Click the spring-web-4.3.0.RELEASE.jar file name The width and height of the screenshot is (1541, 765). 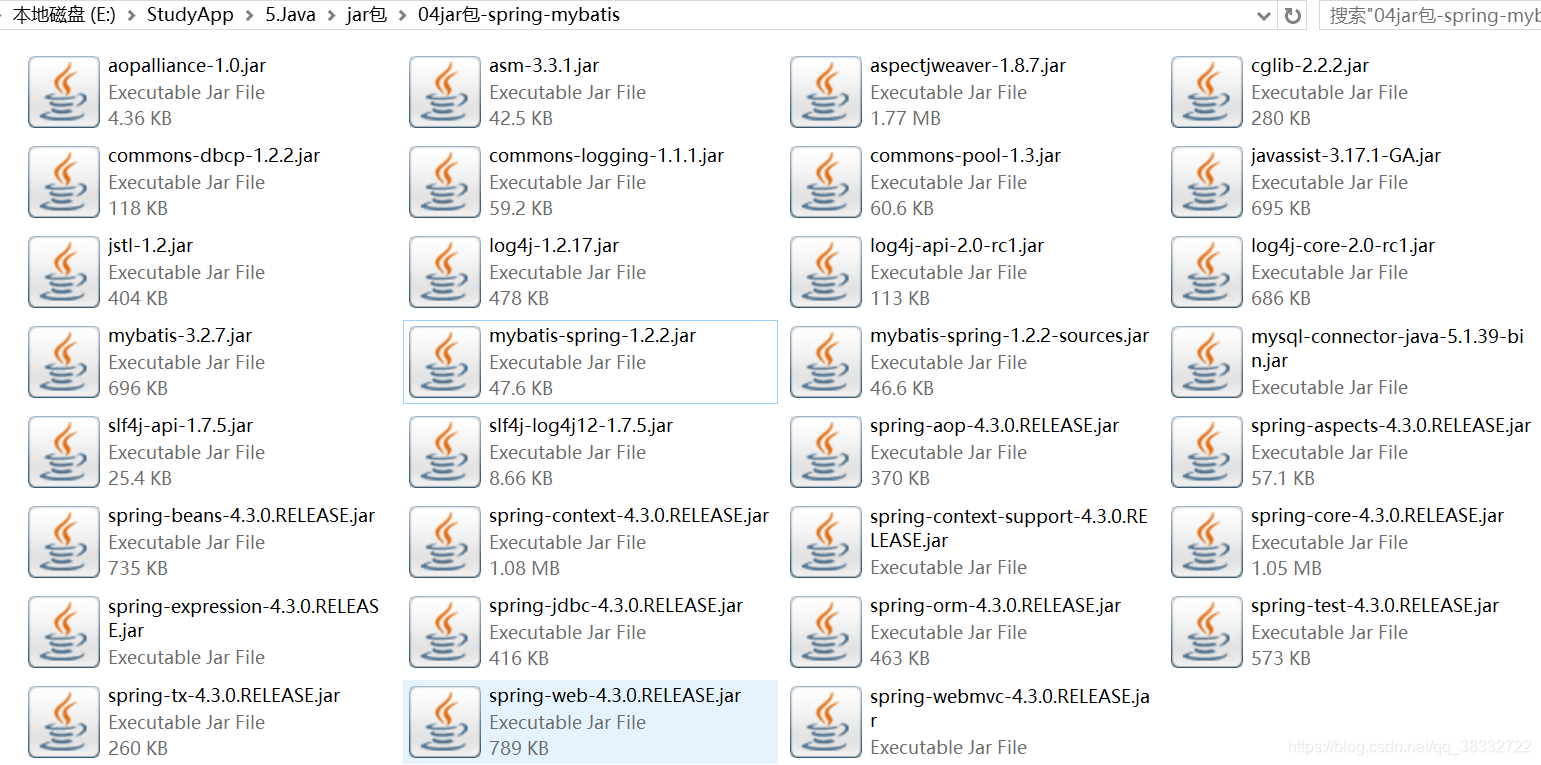615,696
